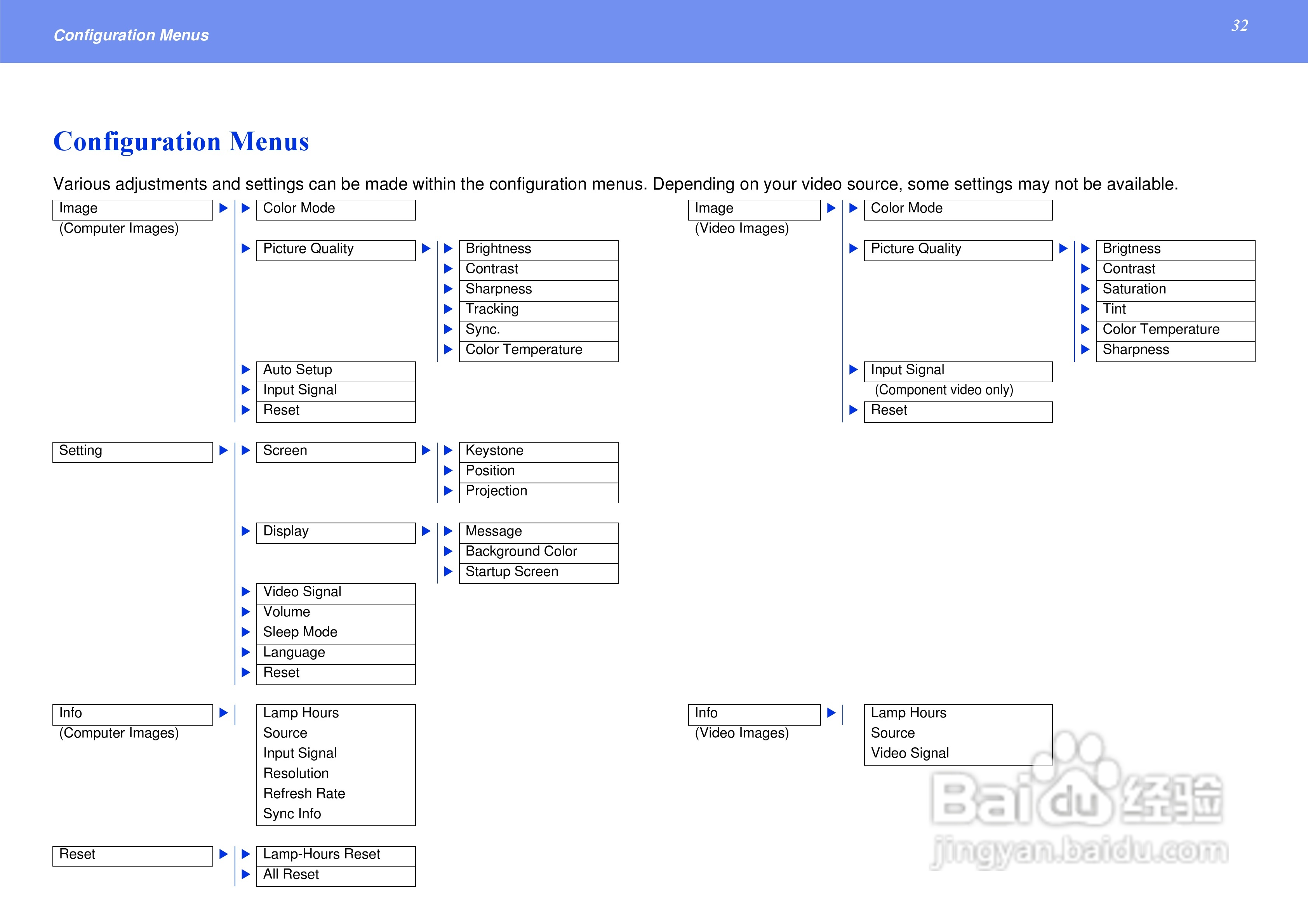Click the arrow next to Tracking
Viewport: 1308px width, 924px height.
point(448,309)
